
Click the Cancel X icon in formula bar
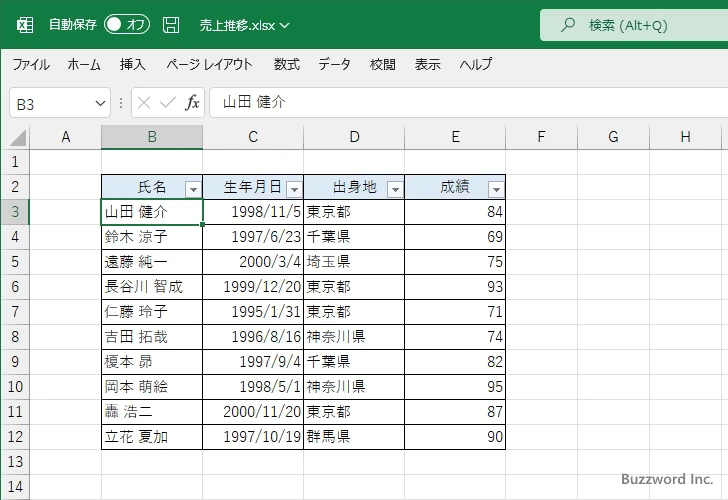click(x=144, y=102)
